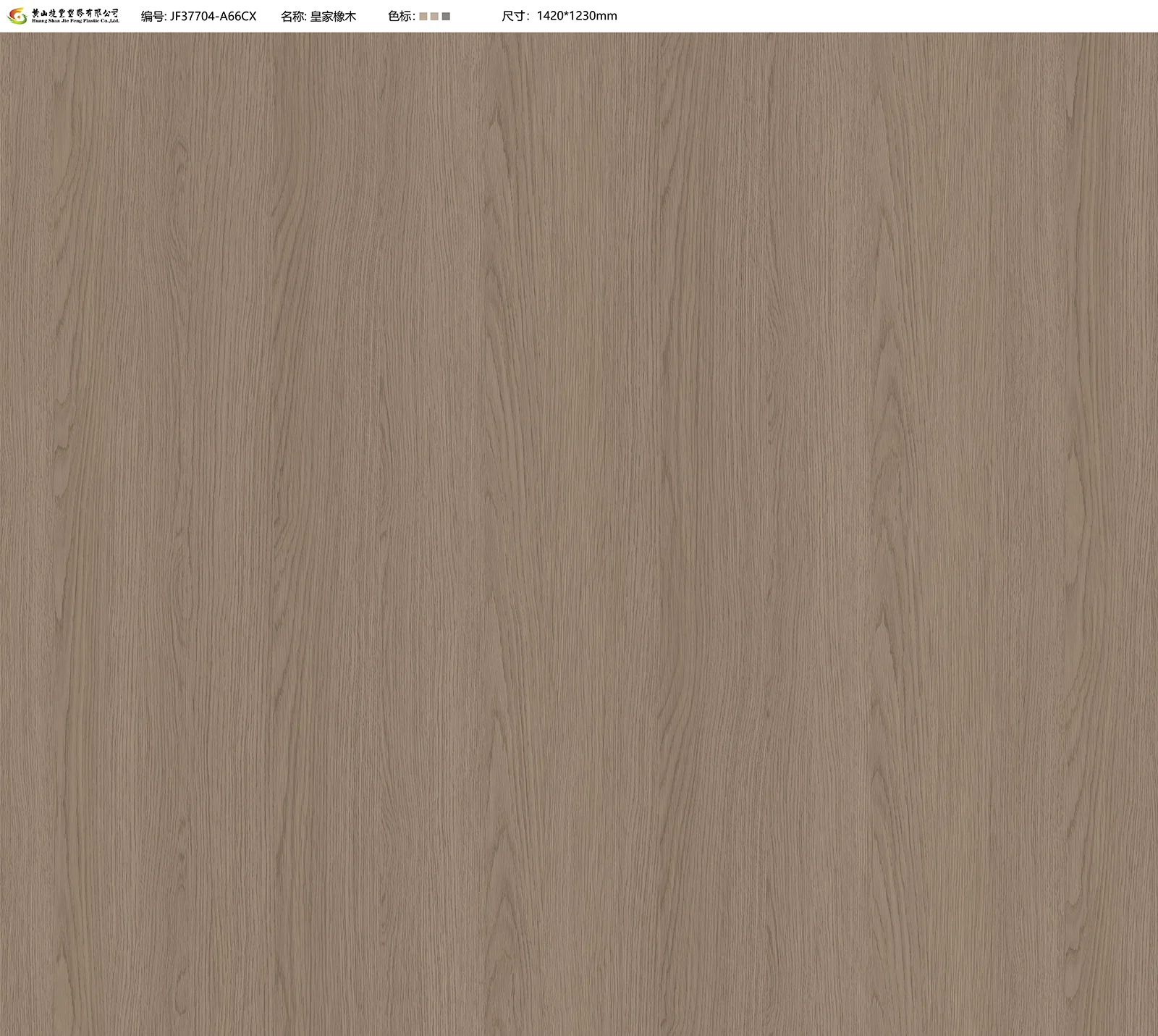This screenshot has height=1036, width=1158.
Task: Pick the middle tan color swatch
Action: click(x=434, y=17)
